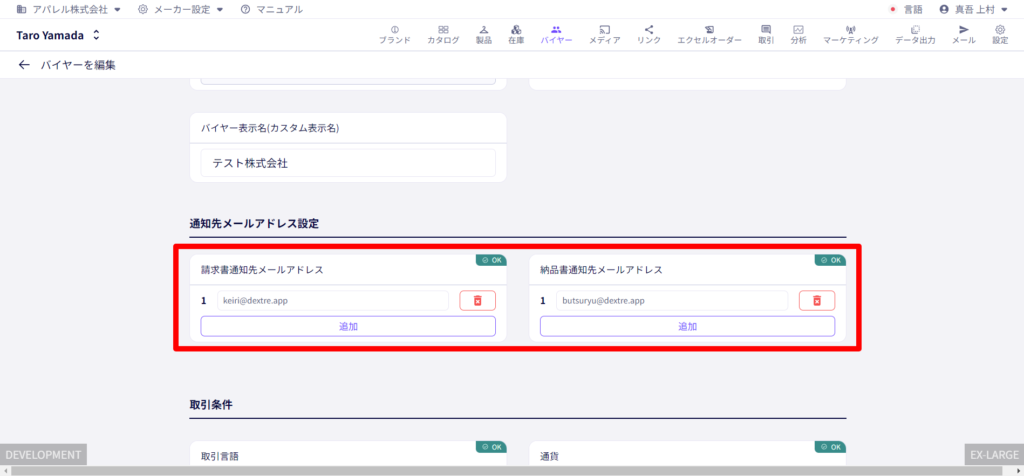Viewport: 1024px width, 476px height.
Task: Open the 真吾 上村 user account menu
Action: tap(973, 9)
